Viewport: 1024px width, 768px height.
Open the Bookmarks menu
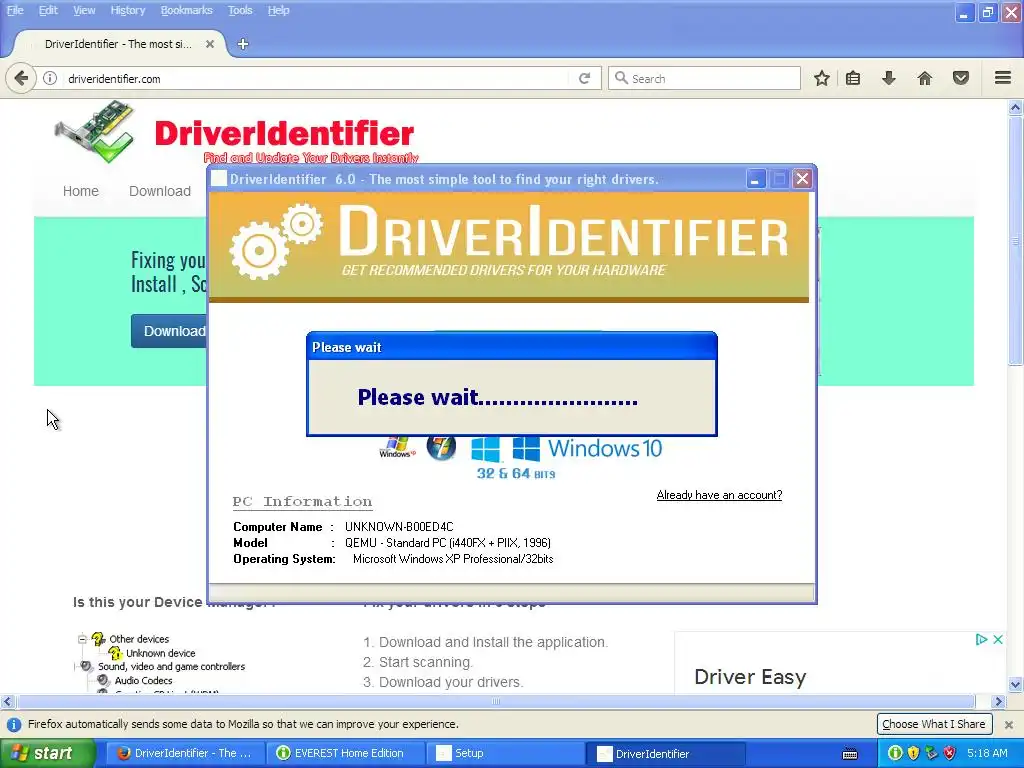186,10
